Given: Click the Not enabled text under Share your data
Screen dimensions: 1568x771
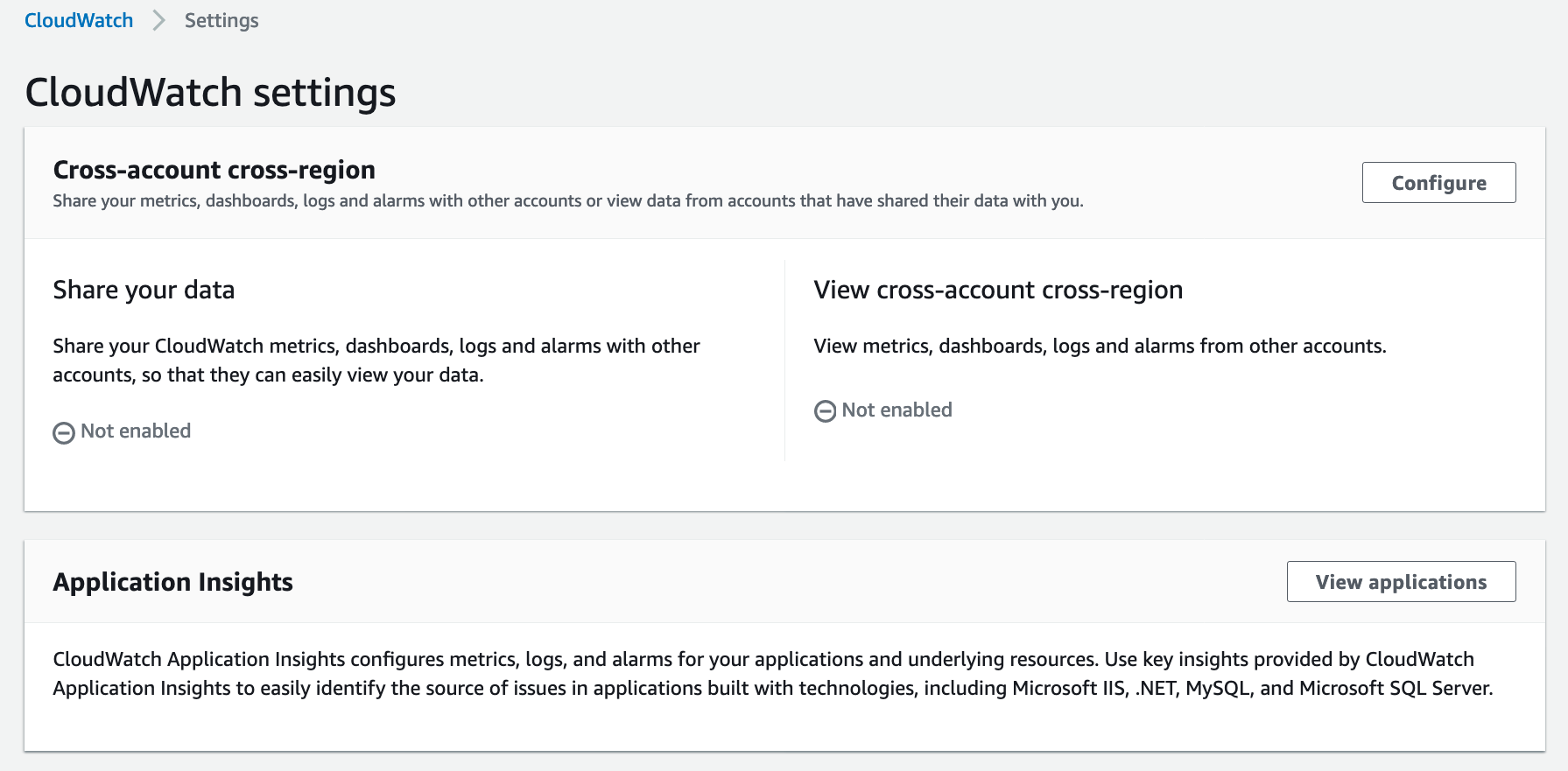Looking at the screenshot, I should click(136, 431).
